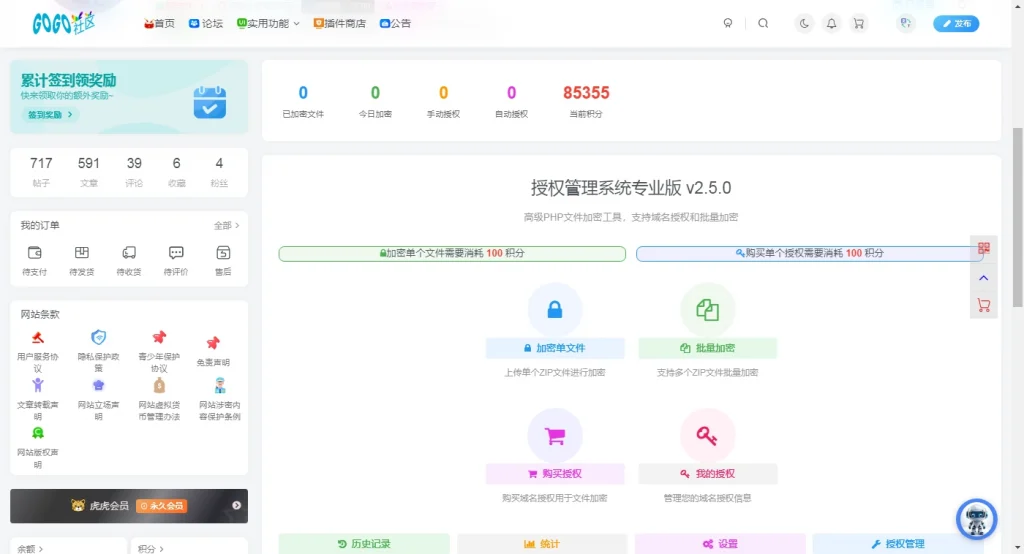Click the floating back-to-top arrow

coord(984,278)
